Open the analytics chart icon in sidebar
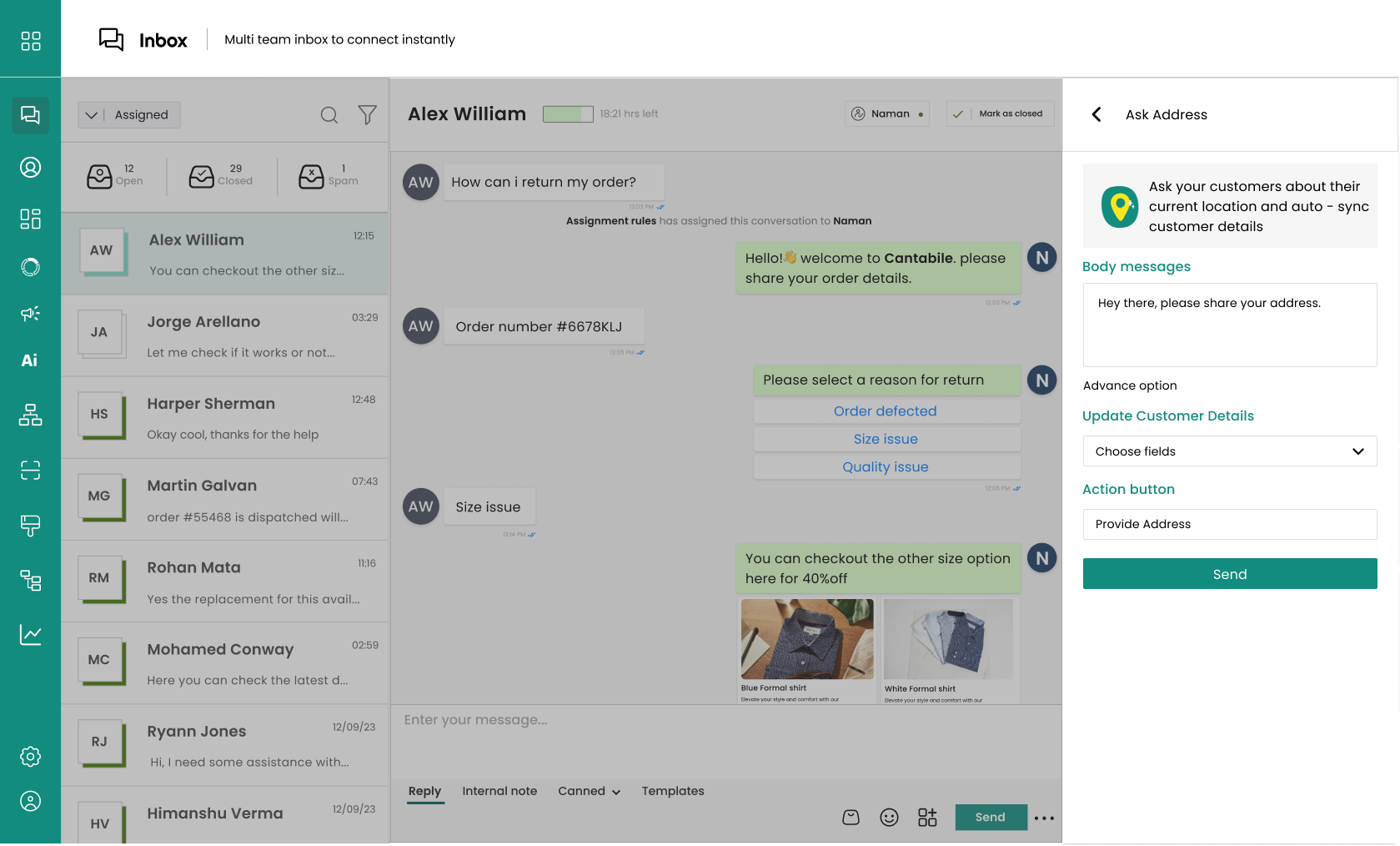Screen dimensions: 1400x846 click(x=30, y=635)
